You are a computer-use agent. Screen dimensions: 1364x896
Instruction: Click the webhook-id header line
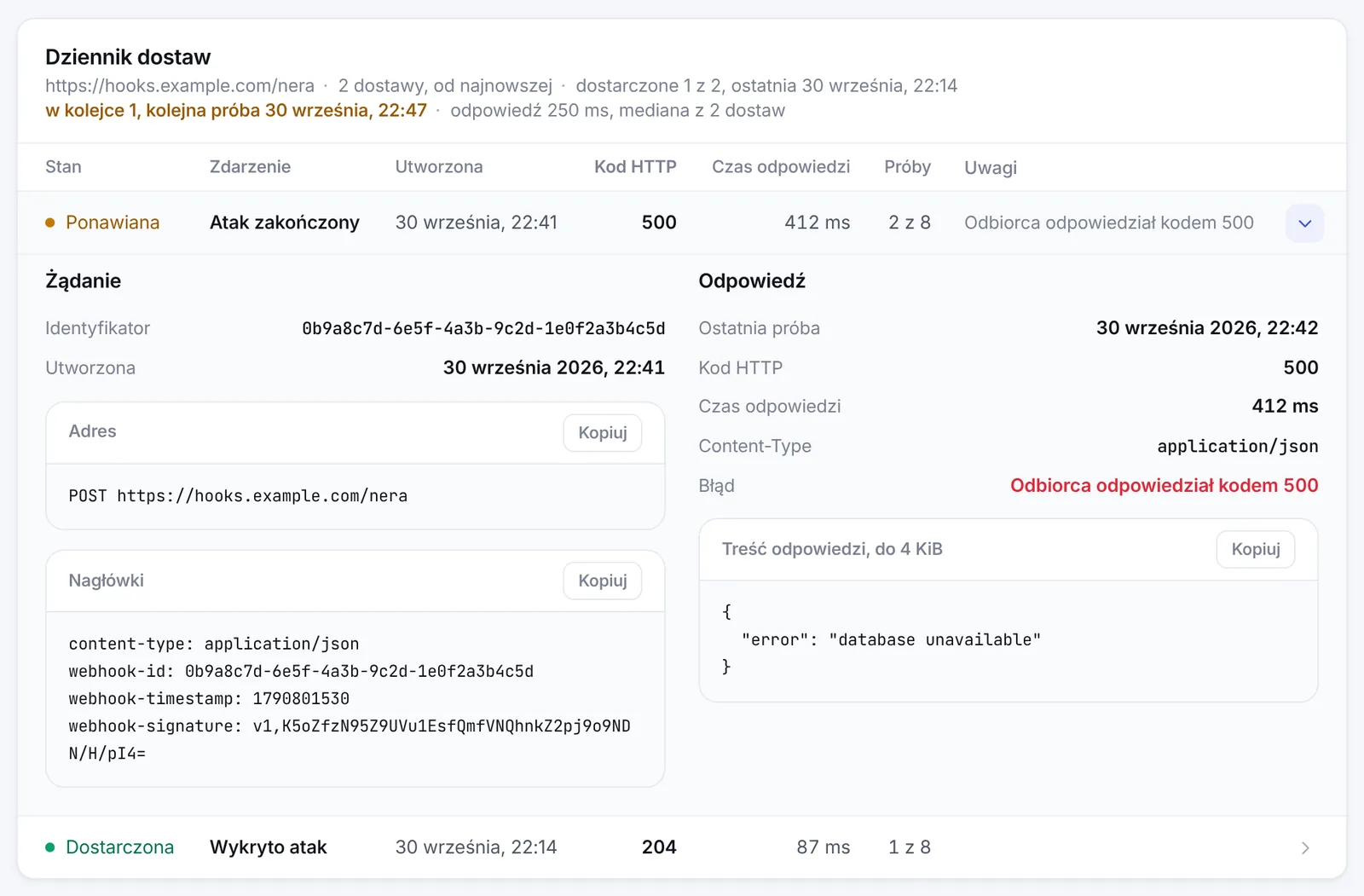(x=301, y=672)
